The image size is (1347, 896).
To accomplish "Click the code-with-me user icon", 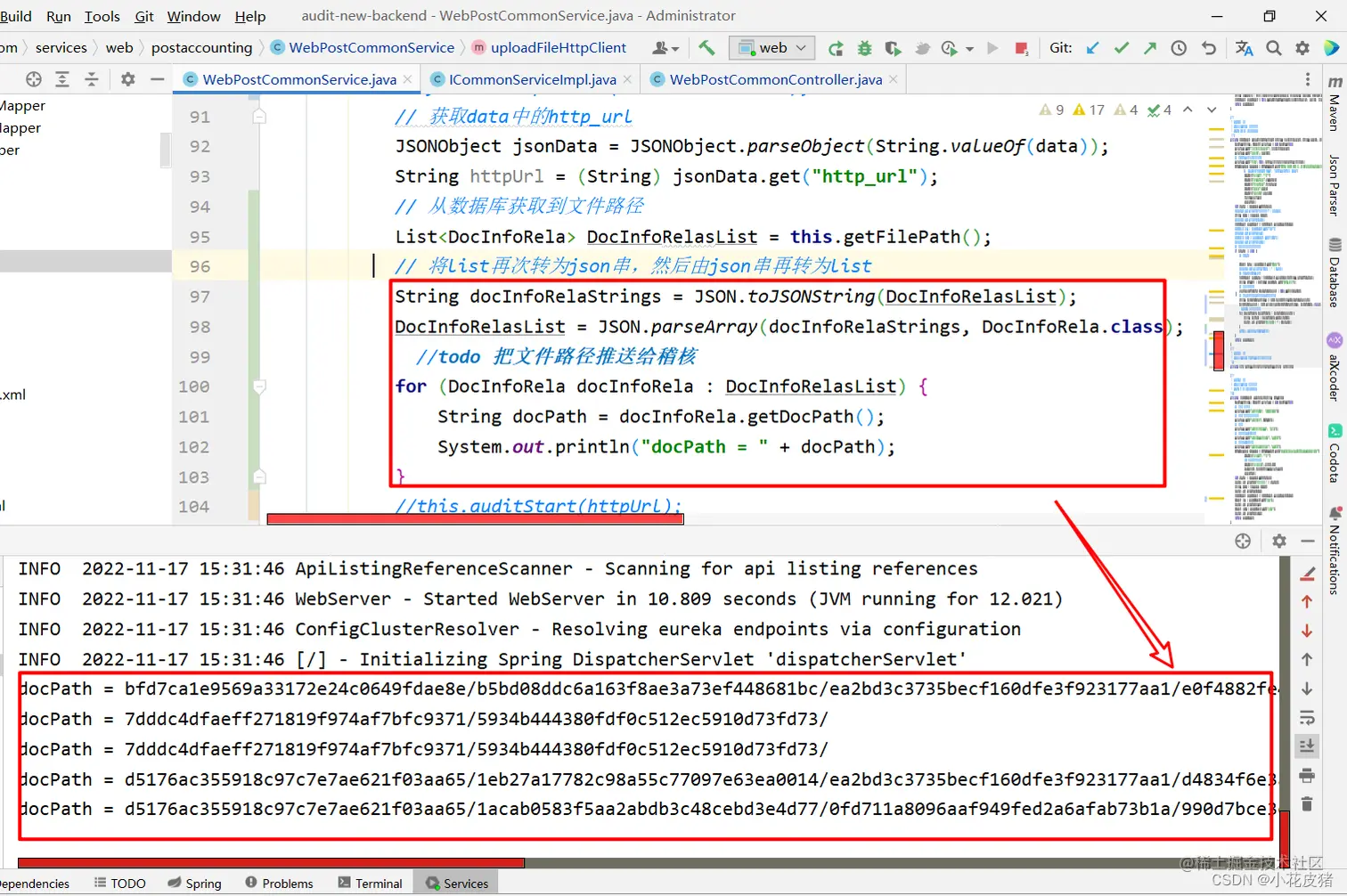I will click(x=665, y=48).
